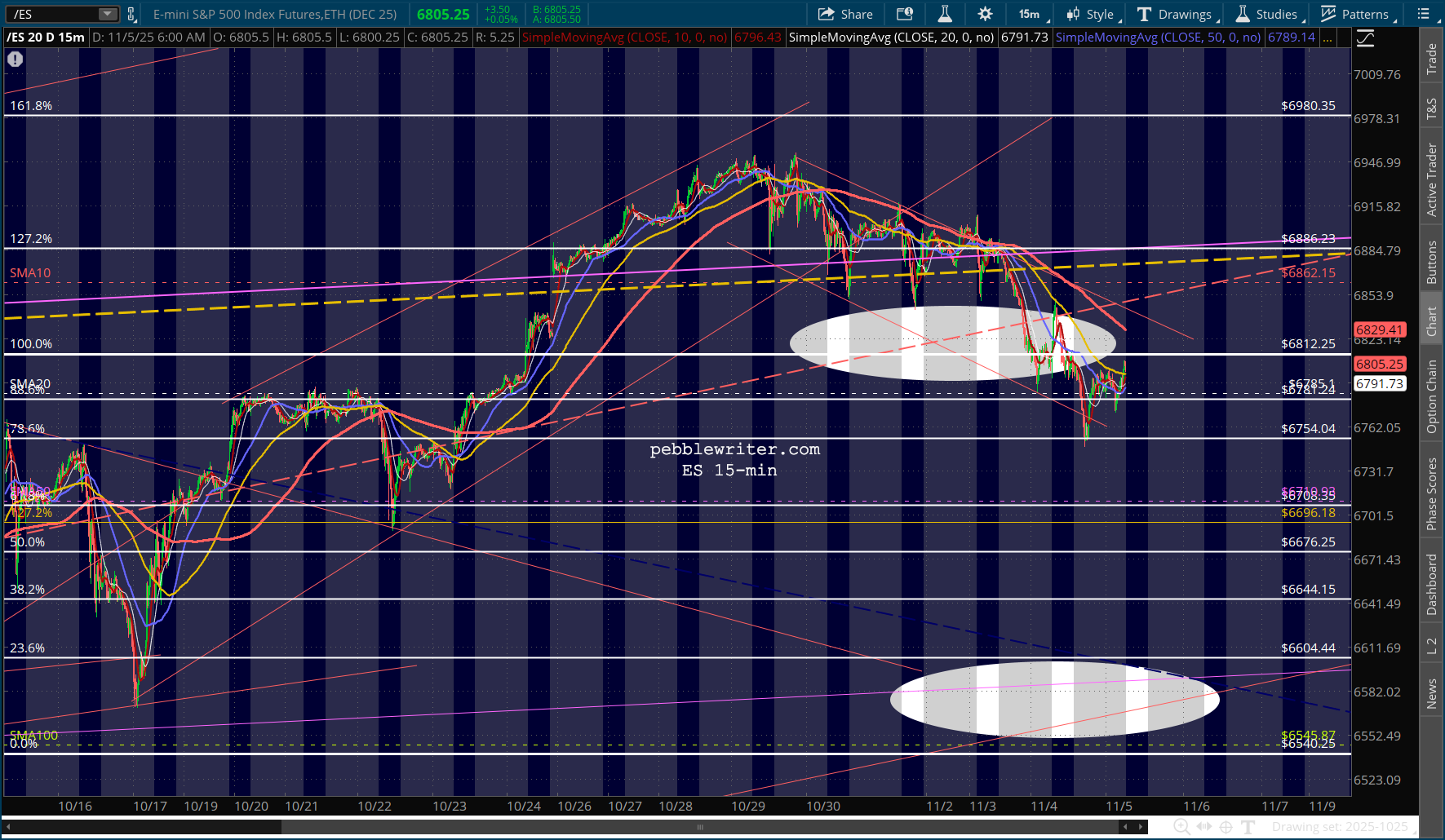Click the flask icon next to the gear
The height and width of the screenshot is (840, 1445).
click(945, 14)
